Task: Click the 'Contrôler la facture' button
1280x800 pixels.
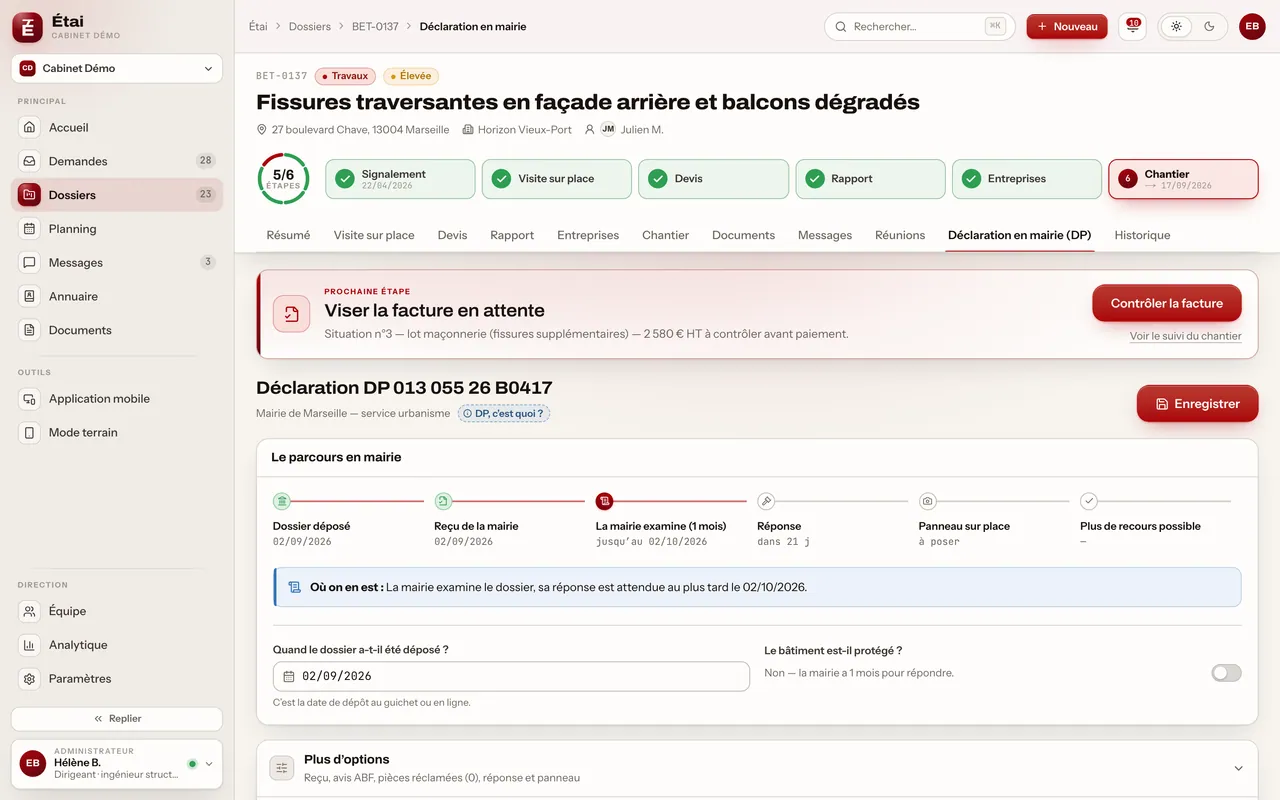Action: (x=1167, y=303)
